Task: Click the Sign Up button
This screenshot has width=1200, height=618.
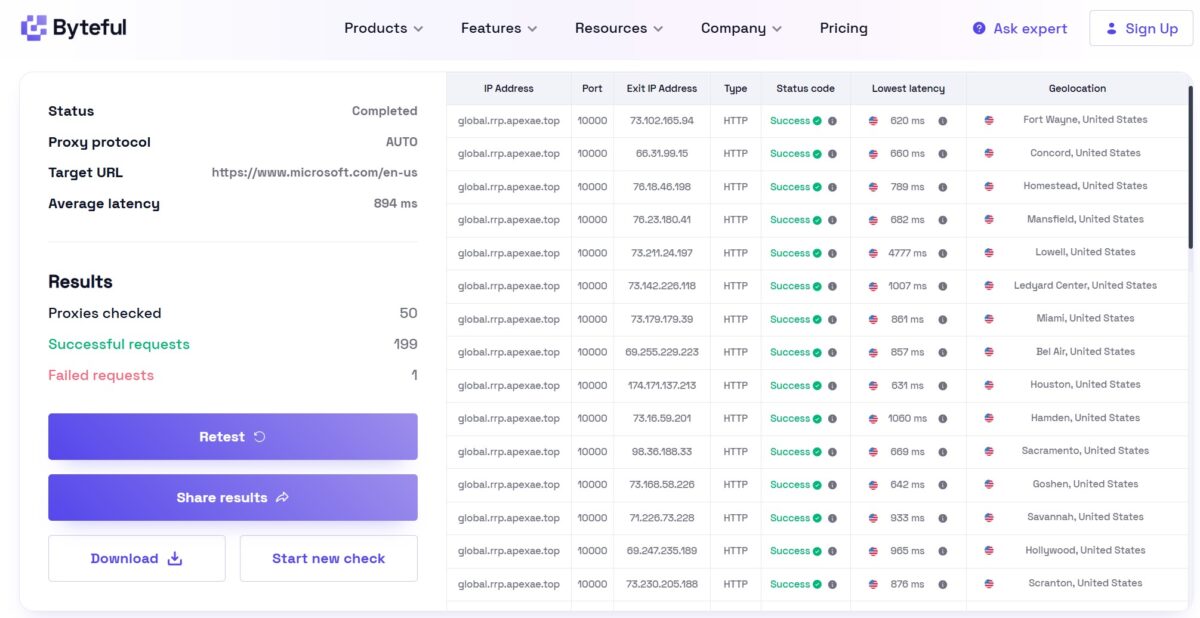Action: pos(1141,28)
